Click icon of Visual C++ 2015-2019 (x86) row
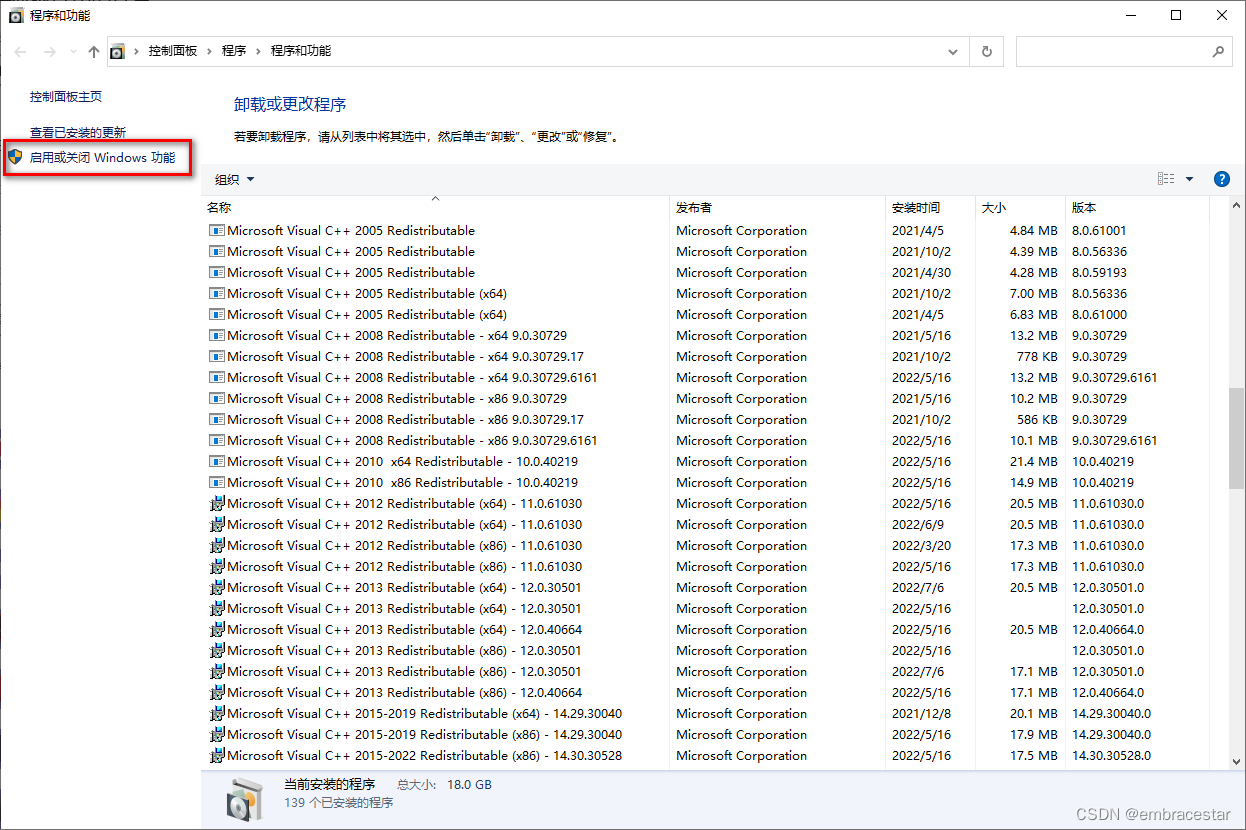 point(217,734)
